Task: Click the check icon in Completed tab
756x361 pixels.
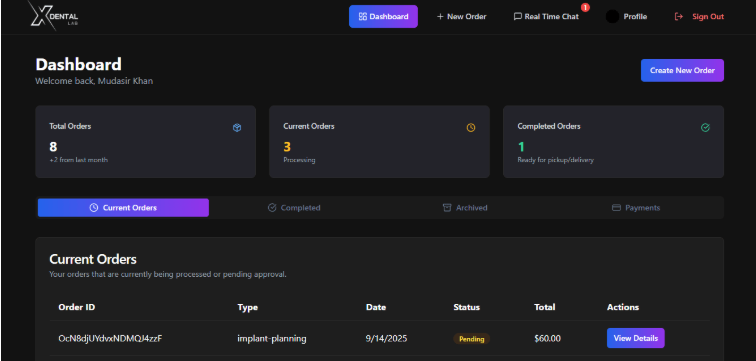Action: (x=272, y=208)
